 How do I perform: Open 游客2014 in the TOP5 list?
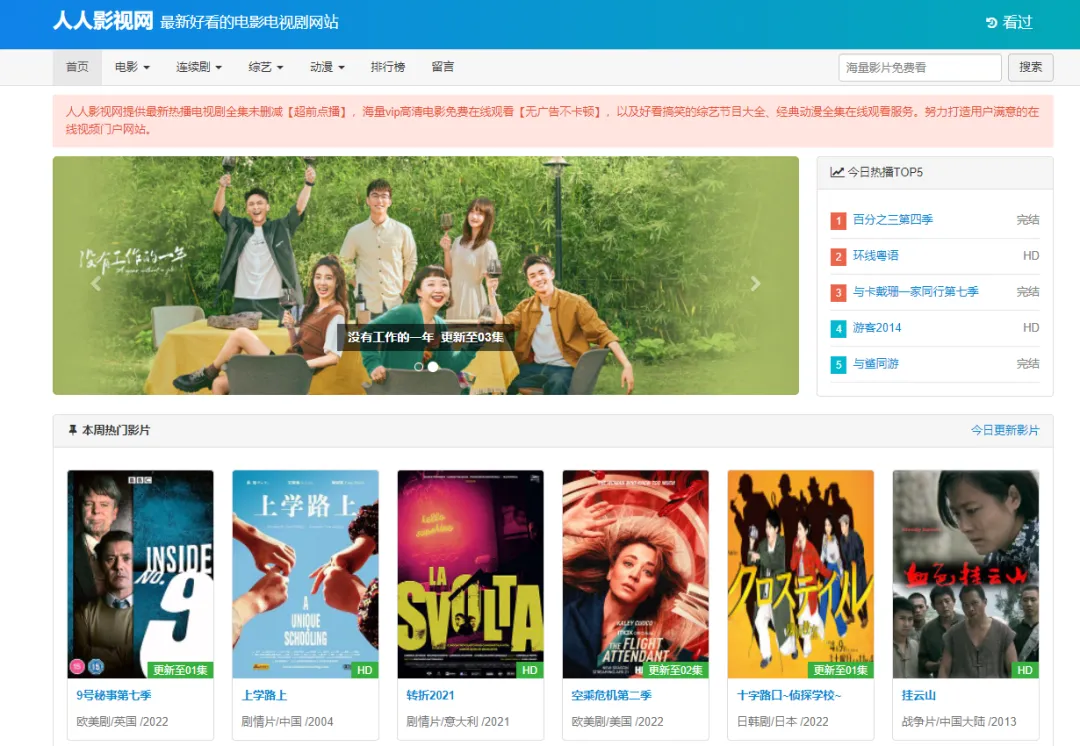(877, 328)
